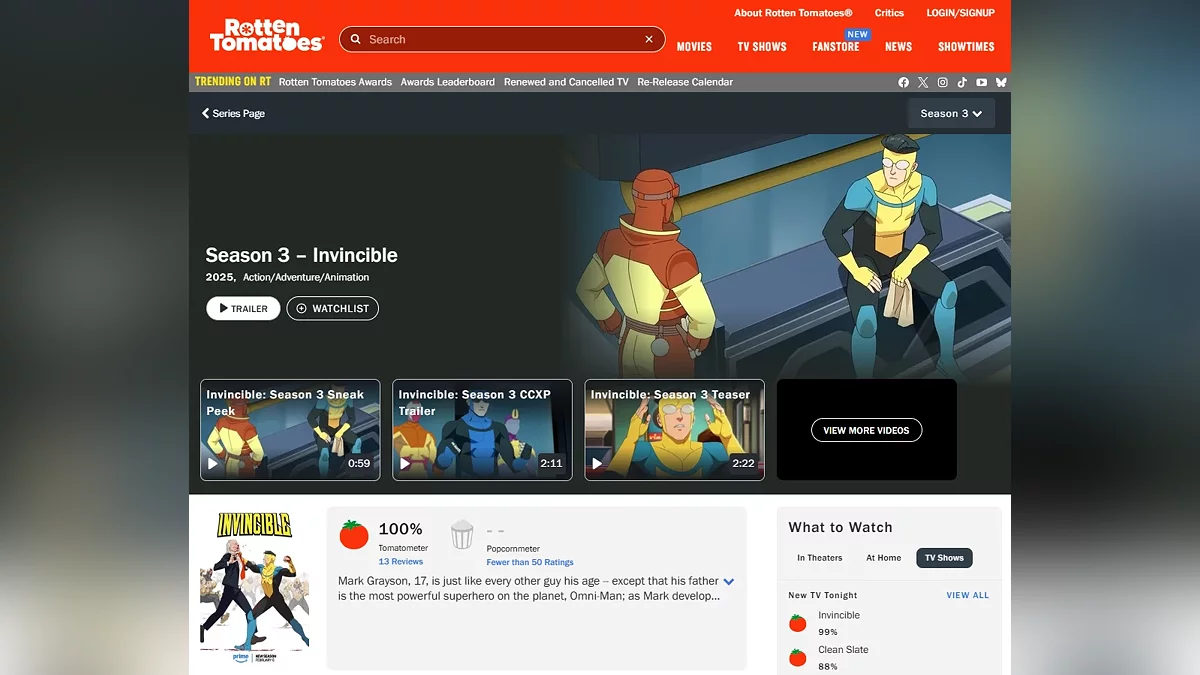Select the TV Shows tab
The width and height of the screenshot is (1200, 675).
[x=944, y=558]
